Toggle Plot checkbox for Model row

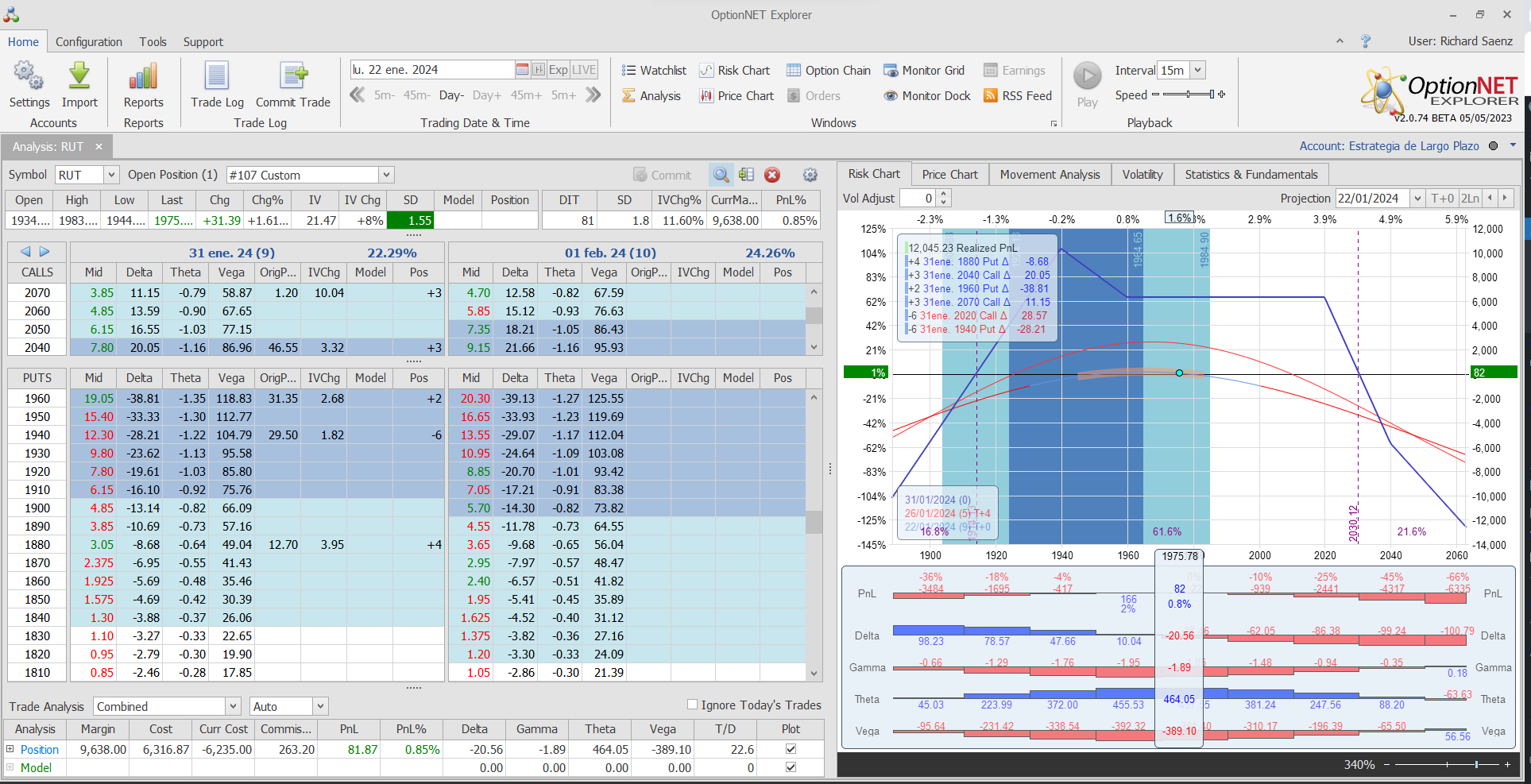pyautogui.click(x=791, y=767)
